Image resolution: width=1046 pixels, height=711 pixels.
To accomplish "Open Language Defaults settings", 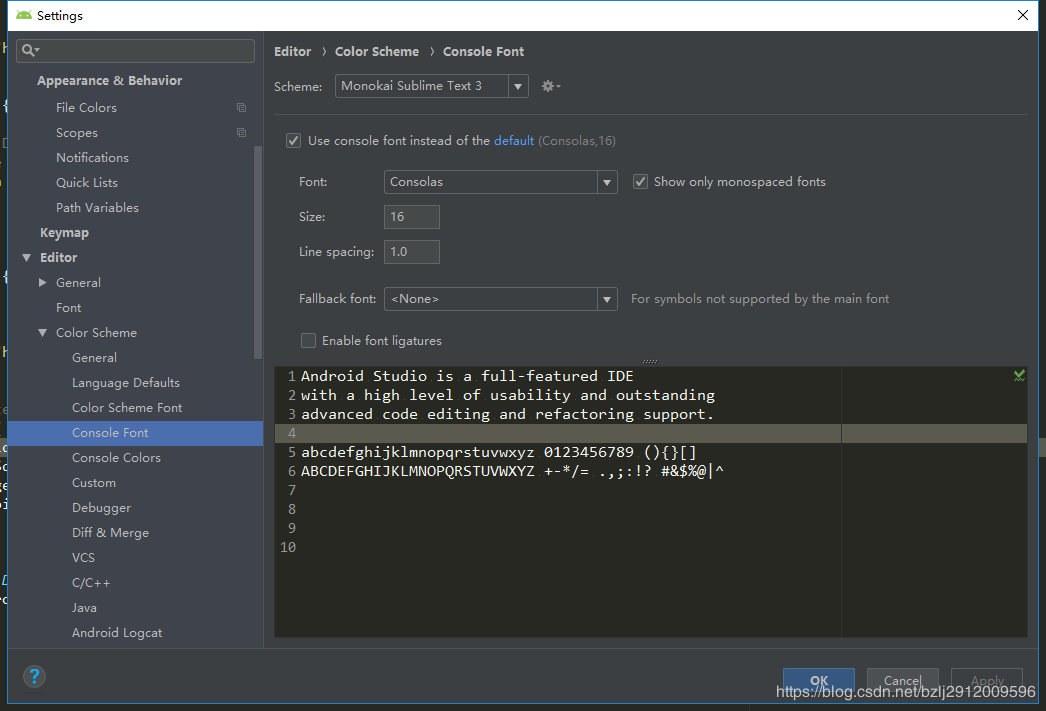I will click(x=125, y=383).
